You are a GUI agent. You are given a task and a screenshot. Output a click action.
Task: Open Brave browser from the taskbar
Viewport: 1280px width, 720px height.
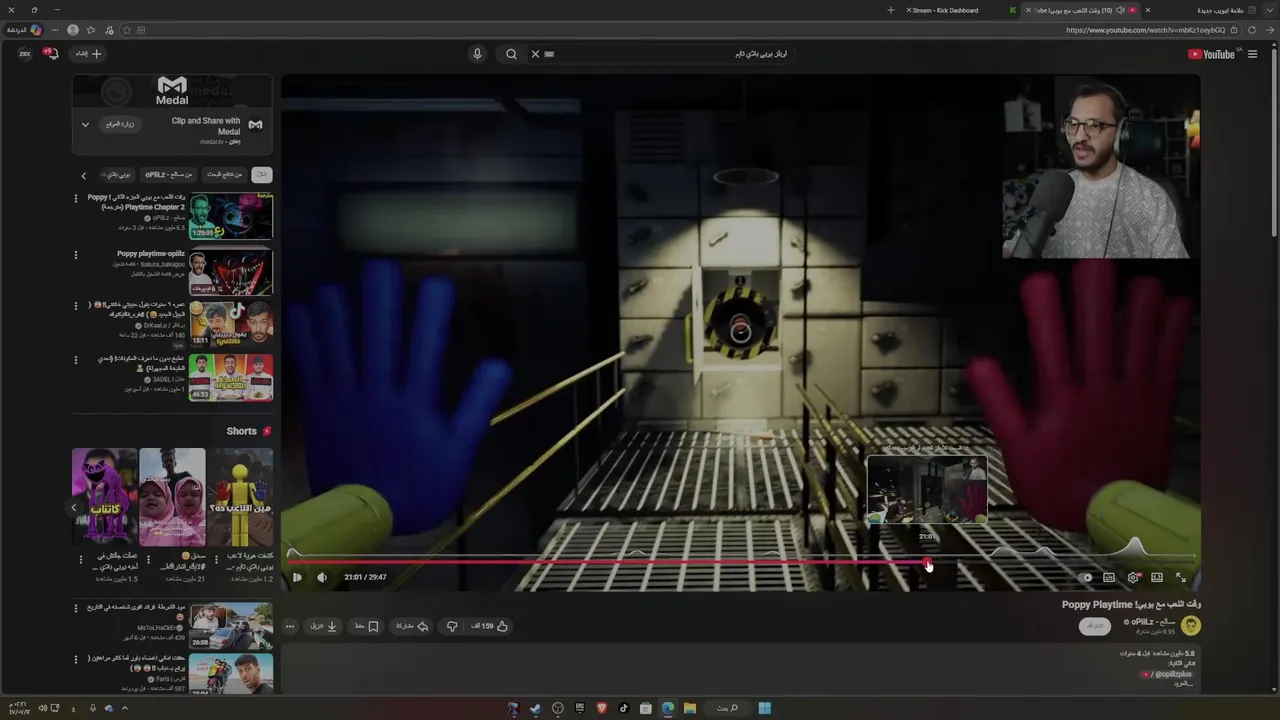point(602,708)
